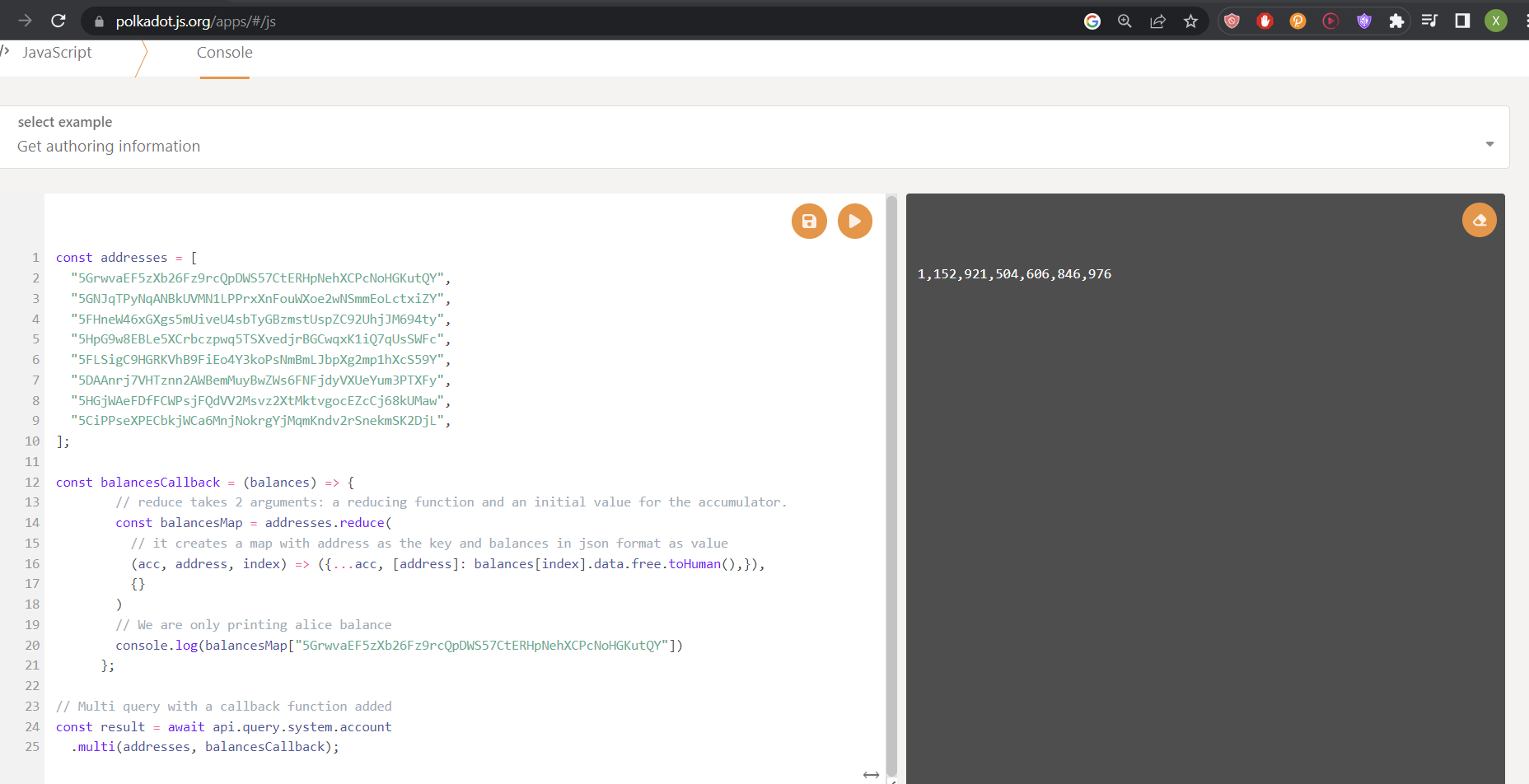
Task: Click the alice balance comment on line 19
Action: pos(254,625)
